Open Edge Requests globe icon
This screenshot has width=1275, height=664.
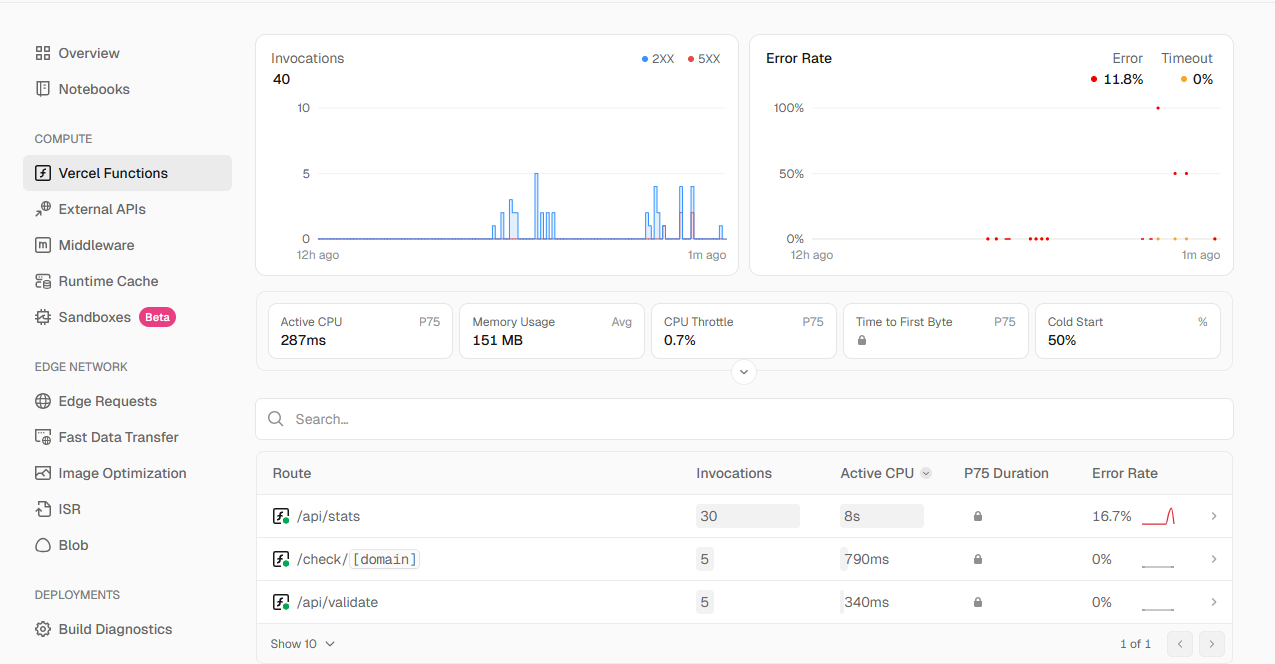[x=42, y=401]
